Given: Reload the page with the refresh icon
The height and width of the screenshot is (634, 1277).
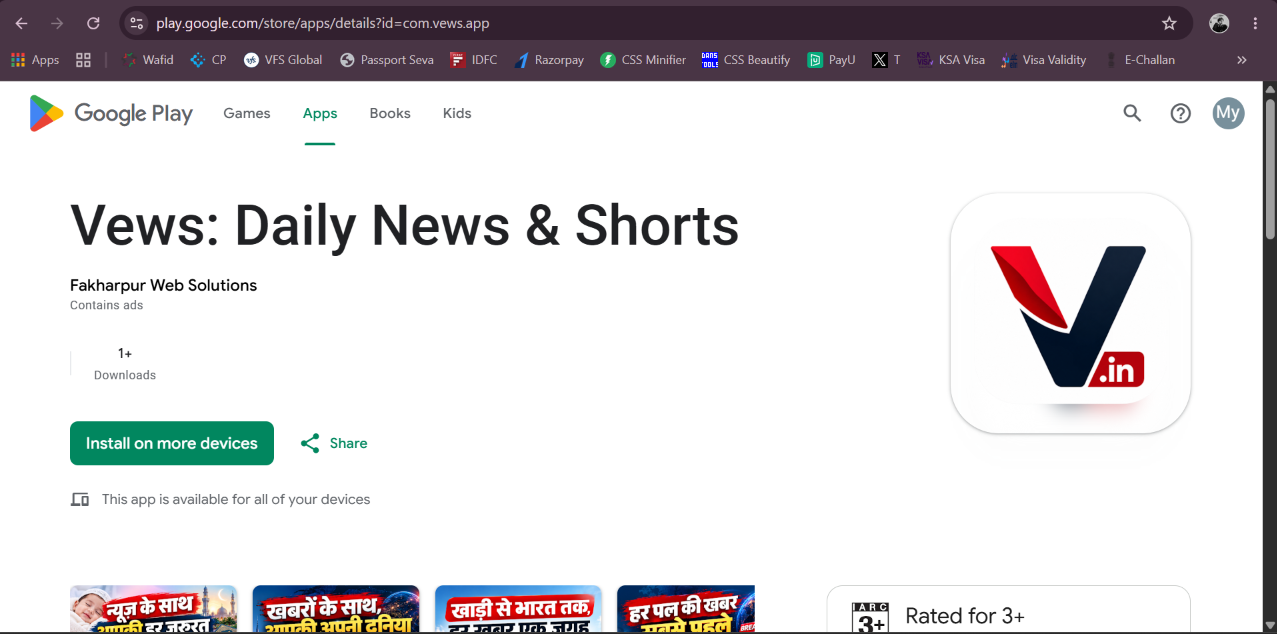Looking at the screenshot, I should 93,23.
